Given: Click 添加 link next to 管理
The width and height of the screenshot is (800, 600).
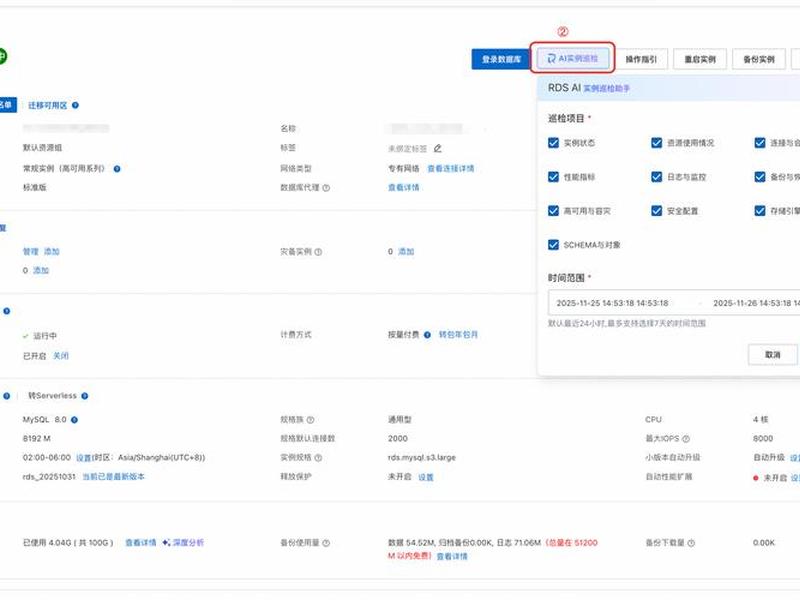Looking at the screenshot, I should tap(52, 252).
